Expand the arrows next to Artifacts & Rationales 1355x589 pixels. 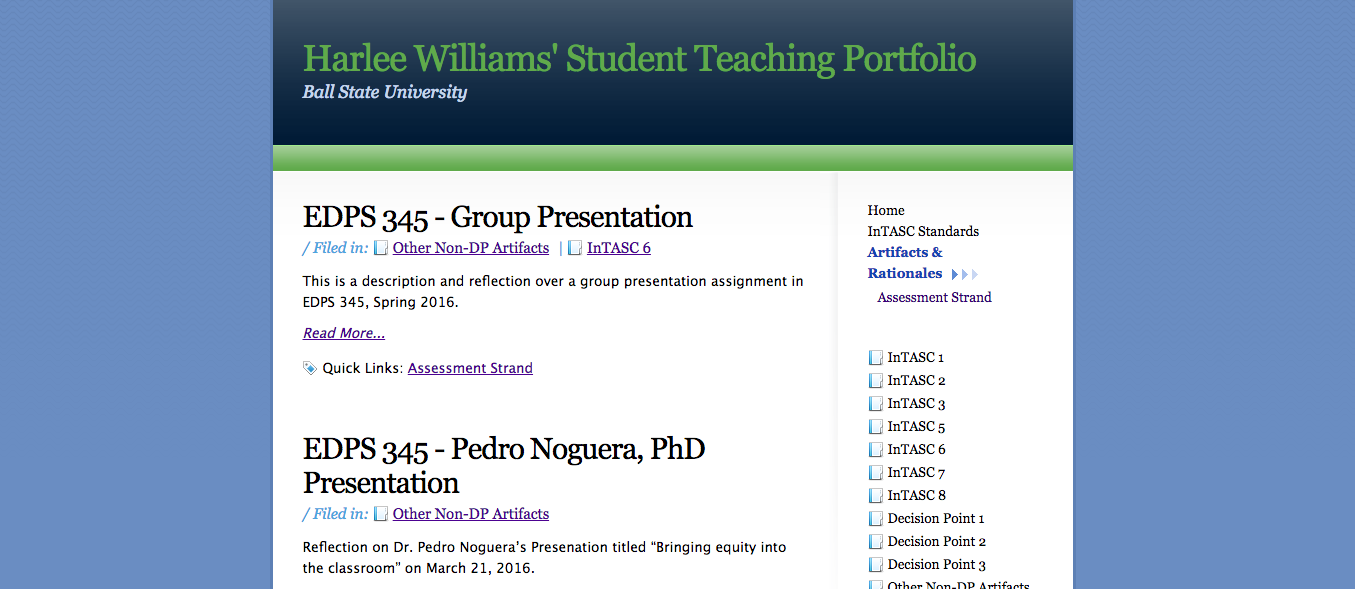[965, 274]
